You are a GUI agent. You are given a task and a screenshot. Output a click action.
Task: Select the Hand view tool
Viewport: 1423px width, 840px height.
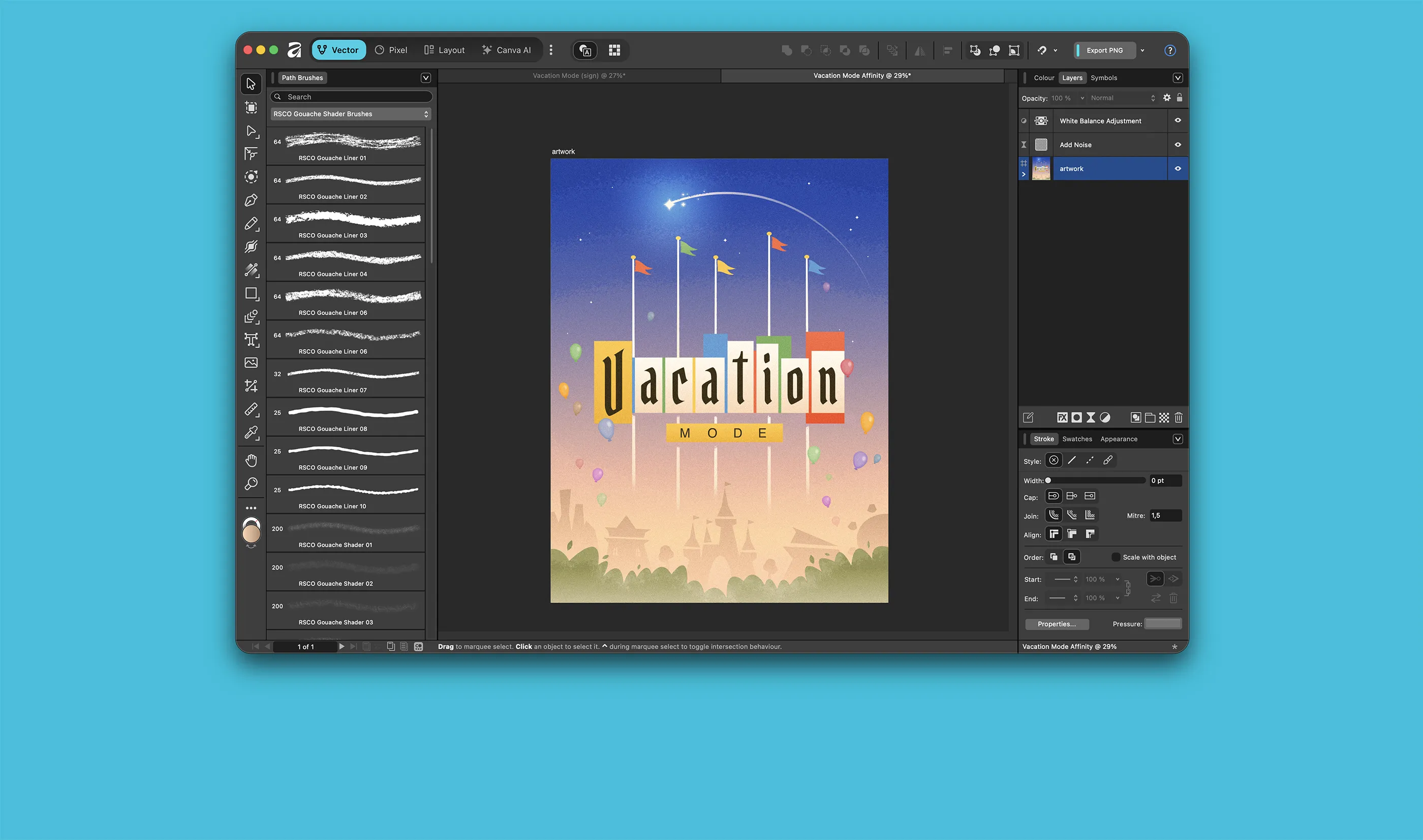[x=251, y=460]
